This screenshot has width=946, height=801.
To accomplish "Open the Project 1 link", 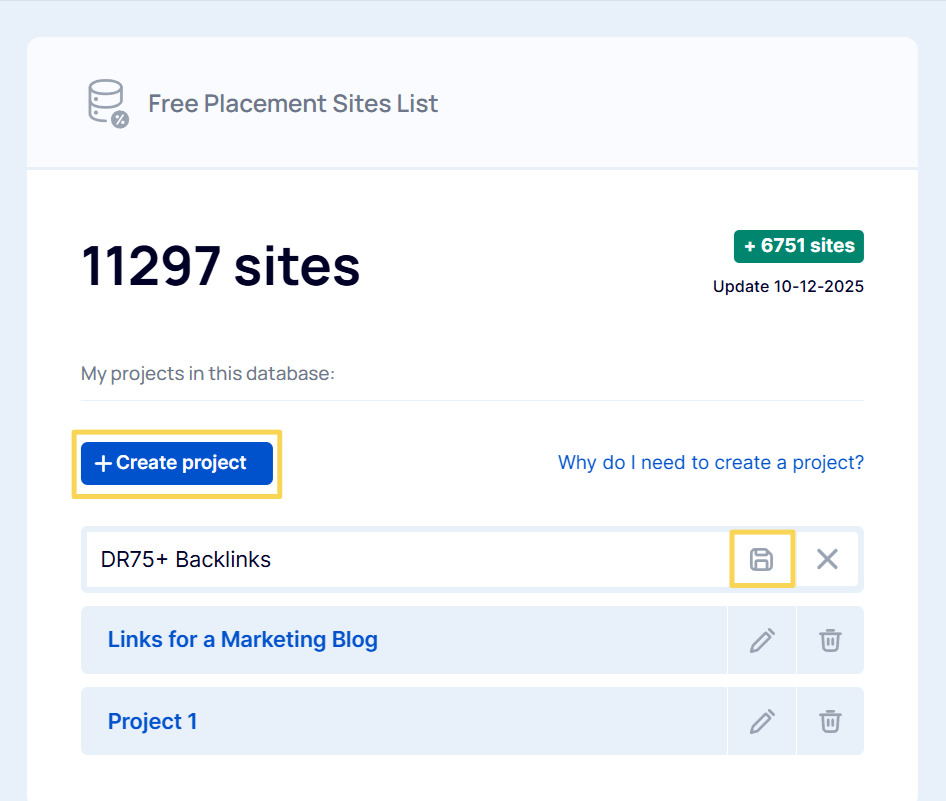I will pyautogui.click(x=152, y=721).
